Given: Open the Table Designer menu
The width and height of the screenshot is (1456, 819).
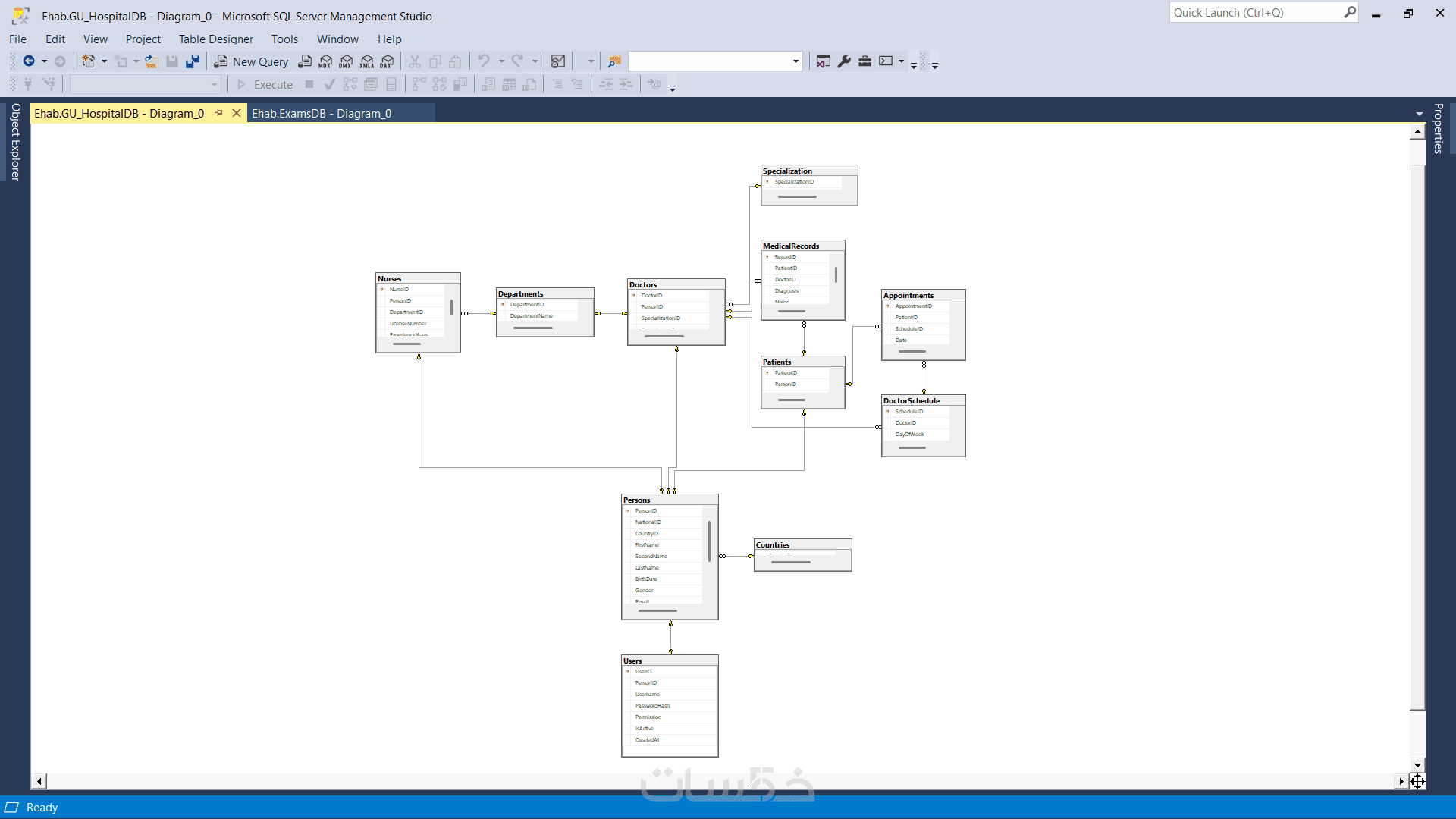Looking at the screenshot, I should tap(215, 39).
